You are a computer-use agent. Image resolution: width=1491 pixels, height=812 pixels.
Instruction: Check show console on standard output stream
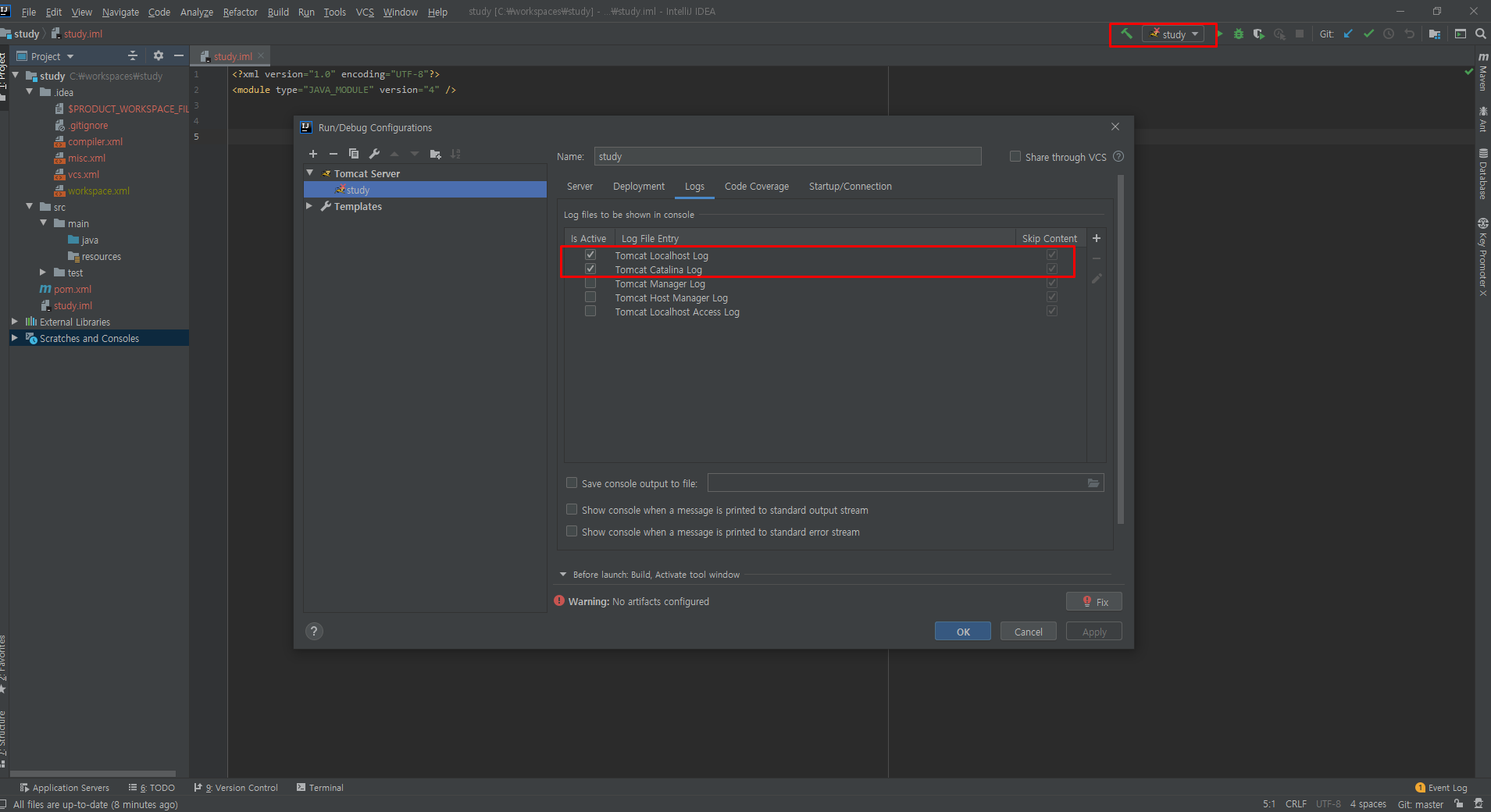tap(572, 510)
